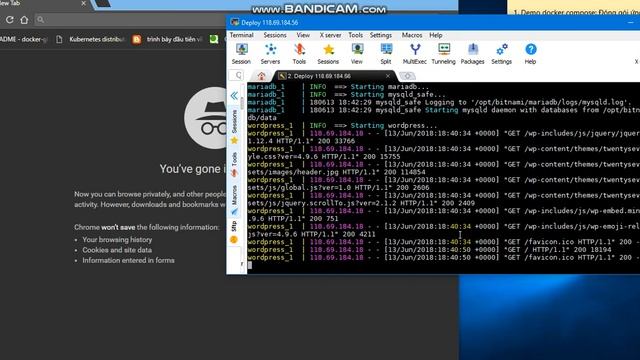Collapse the sidebar with double-chevron arrow
Image resolution: width=640 pixels, height=360 pixels.
[234, 96]
